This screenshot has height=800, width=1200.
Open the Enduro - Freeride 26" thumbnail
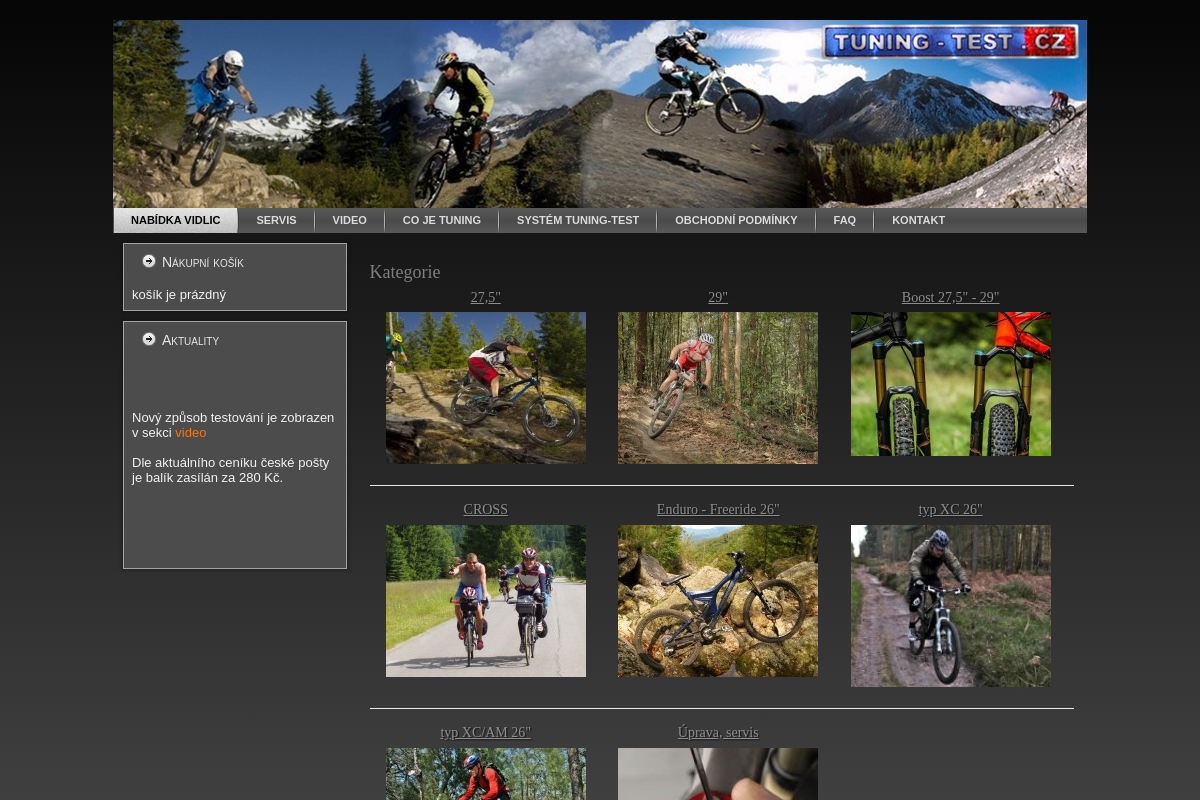[717, 601]
